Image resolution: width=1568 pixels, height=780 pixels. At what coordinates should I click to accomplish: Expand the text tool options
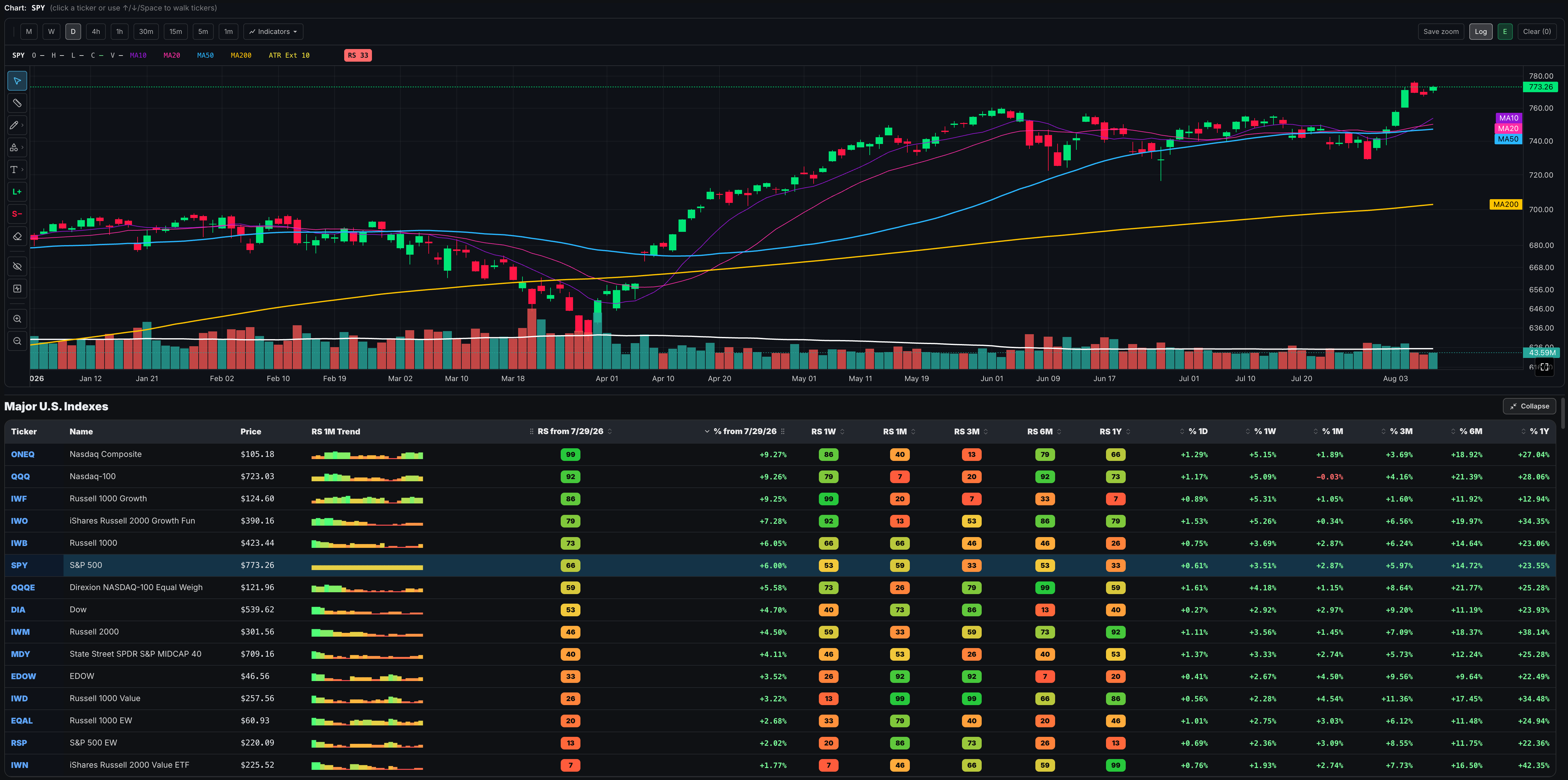23,170
